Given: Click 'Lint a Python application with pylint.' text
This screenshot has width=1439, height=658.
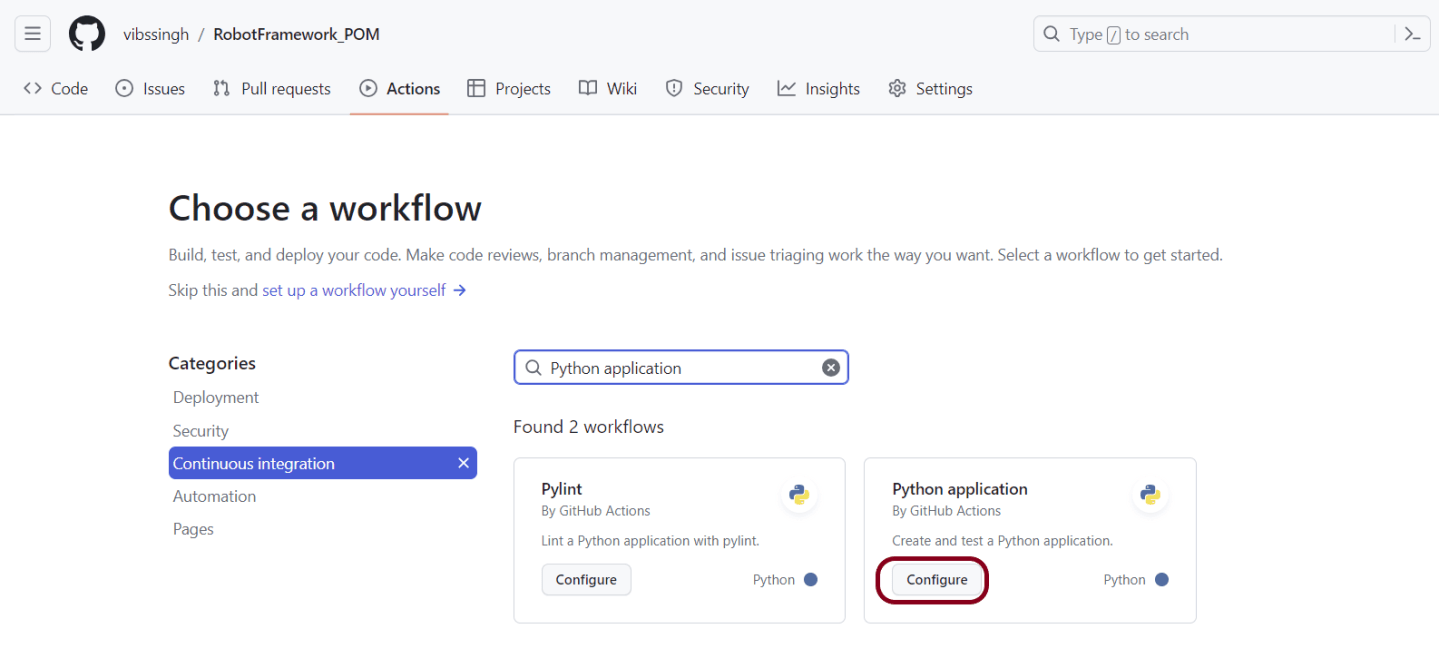Looking at the screenshot, I should (x=650, y=541).
